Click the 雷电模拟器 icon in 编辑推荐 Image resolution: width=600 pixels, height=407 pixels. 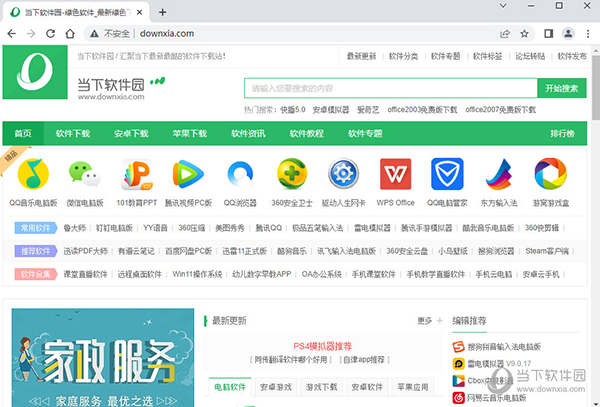pos(458,363)
